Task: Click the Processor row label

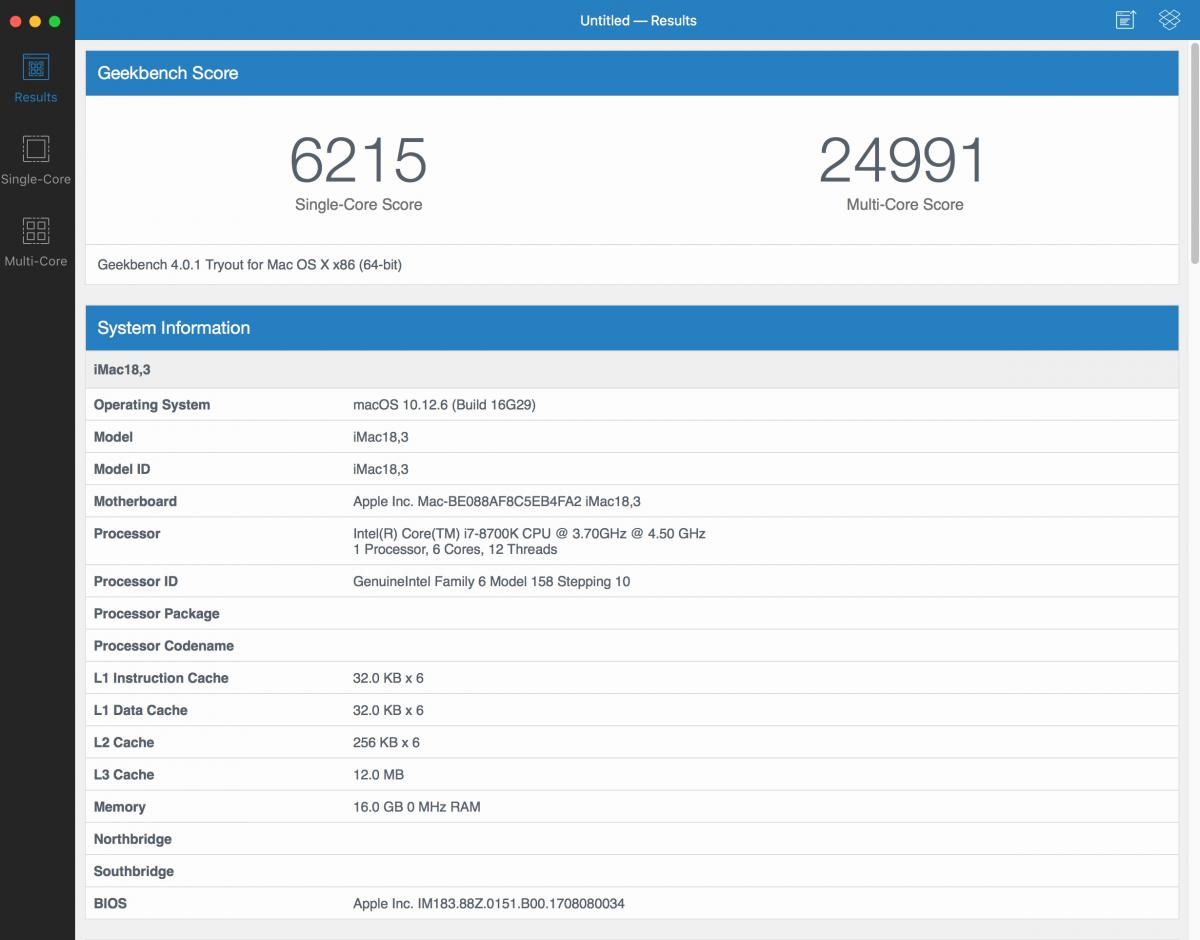Action: pos(127,533)
